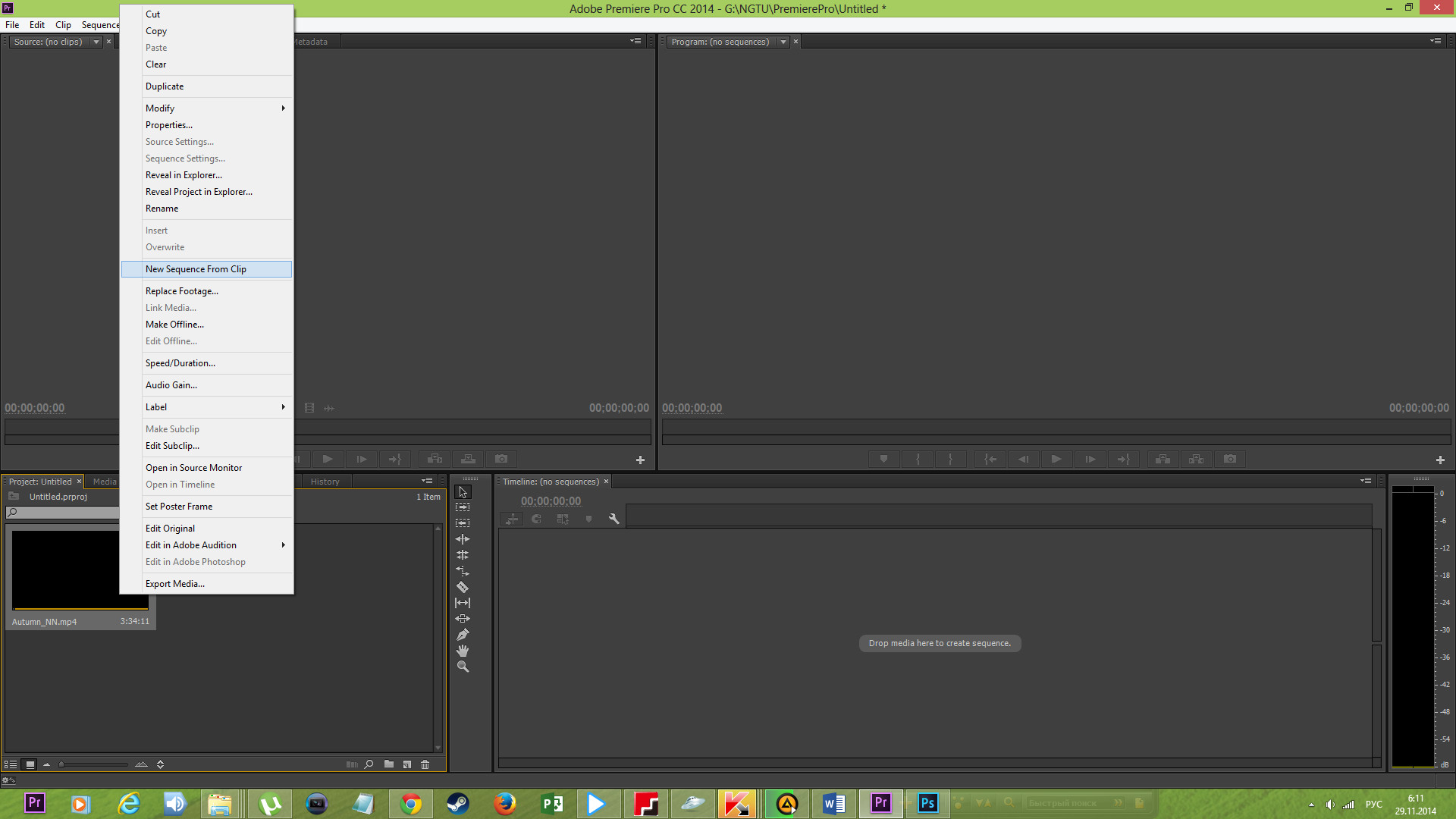
Task: Open Source monitor panel menu
Action: coord(635,41)
